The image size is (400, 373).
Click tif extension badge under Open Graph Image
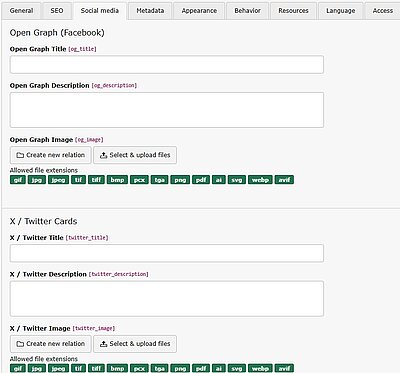(x=78, y=180)
